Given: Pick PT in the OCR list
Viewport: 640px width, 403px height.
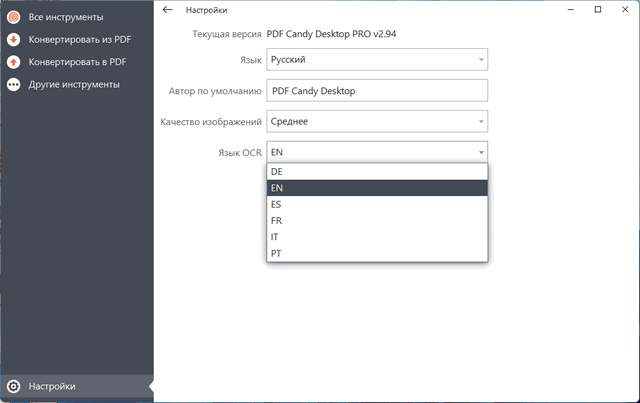Looking at the screenshot, I should (377, 253).
